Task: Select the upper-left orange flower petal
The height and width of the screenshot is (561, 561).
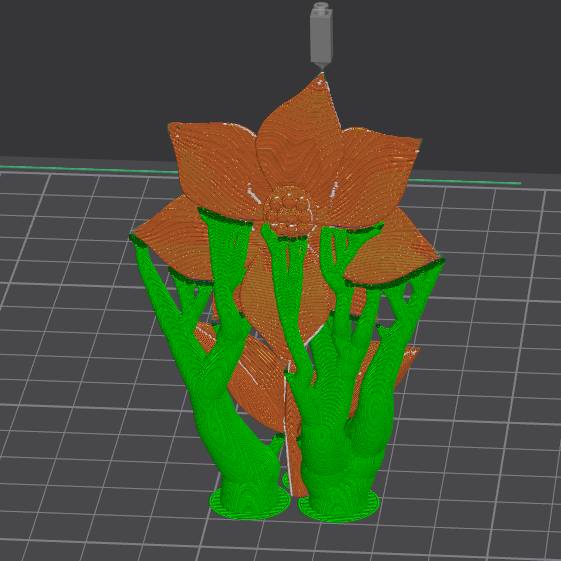Action: click(x=215, y=165)
